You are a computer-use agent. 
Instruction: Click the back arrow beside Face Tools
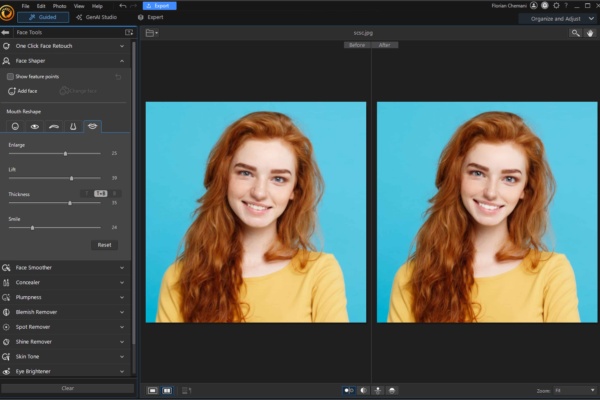pos(7,33)
